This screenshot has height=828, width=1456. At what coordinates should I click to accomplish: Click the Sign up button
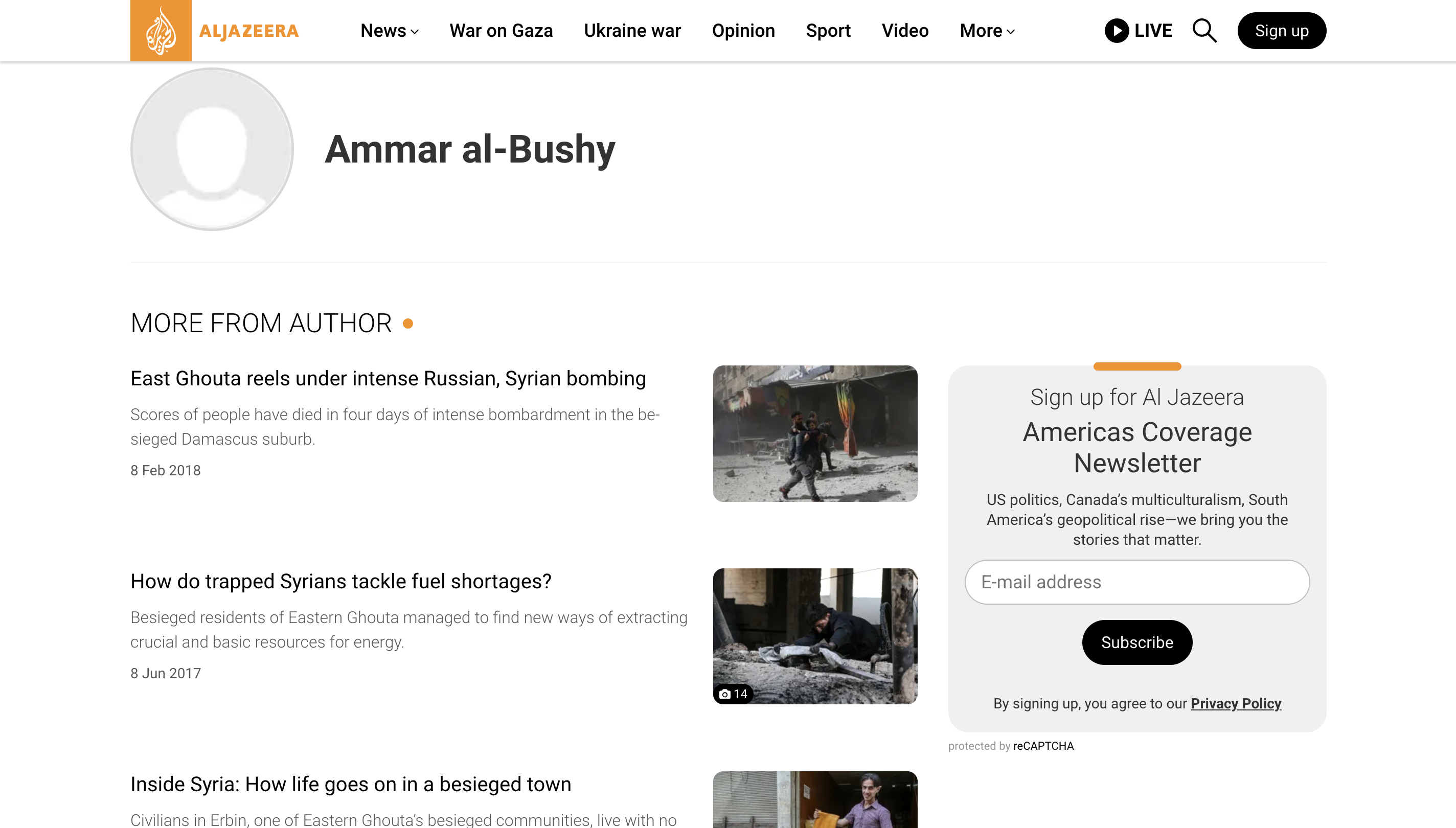click(1282, 31)
